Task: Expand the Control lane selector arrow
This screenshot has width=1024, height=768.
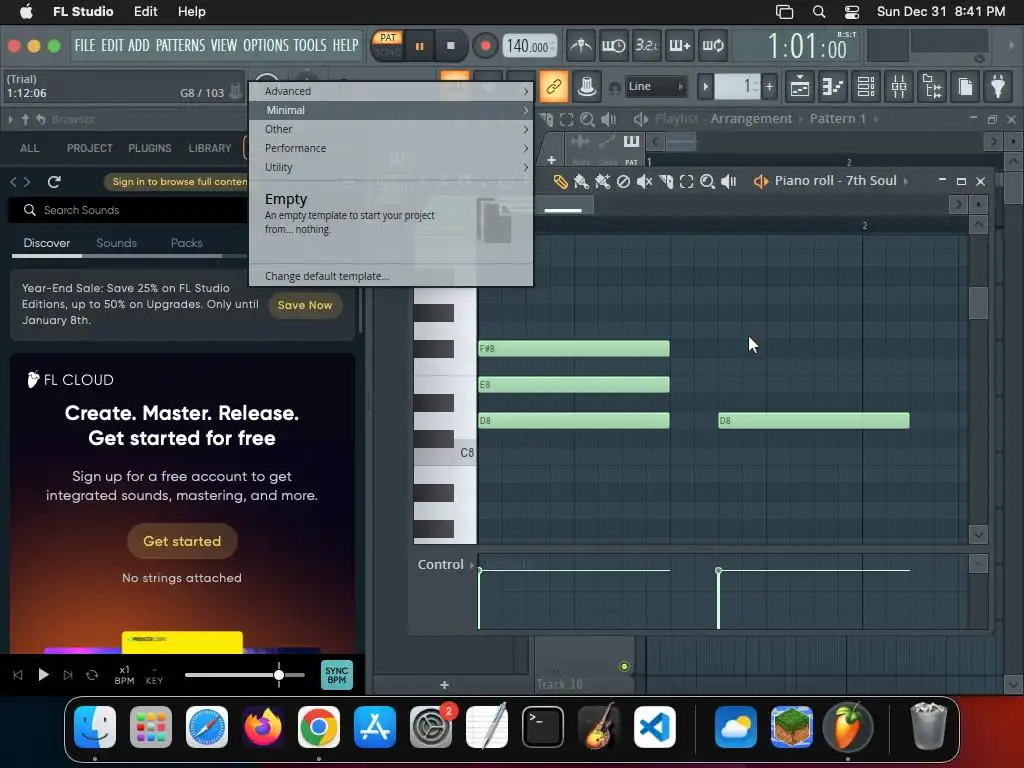Action: 472,565
